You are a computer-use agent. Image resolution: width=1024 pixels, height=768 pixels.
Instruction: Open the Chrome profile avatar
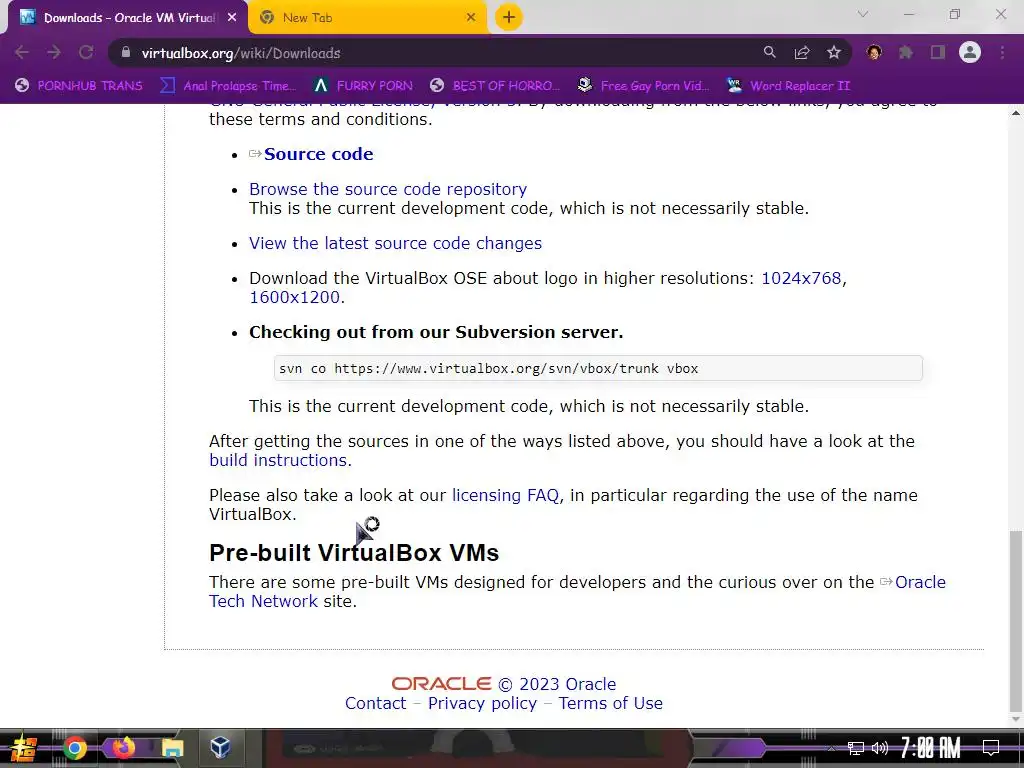tap(970, 52)
